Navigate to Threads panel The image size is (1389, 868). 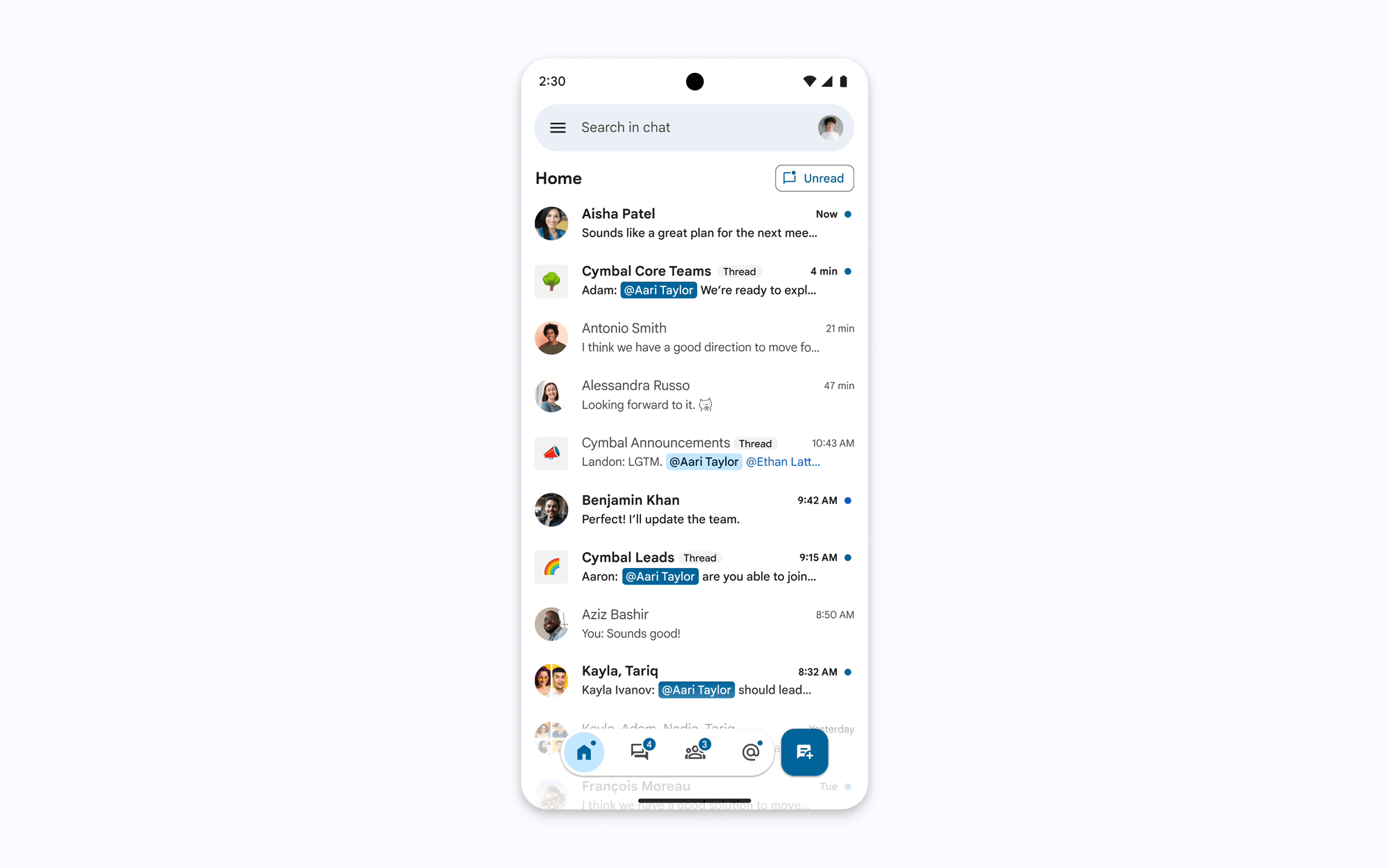(639, 752)
